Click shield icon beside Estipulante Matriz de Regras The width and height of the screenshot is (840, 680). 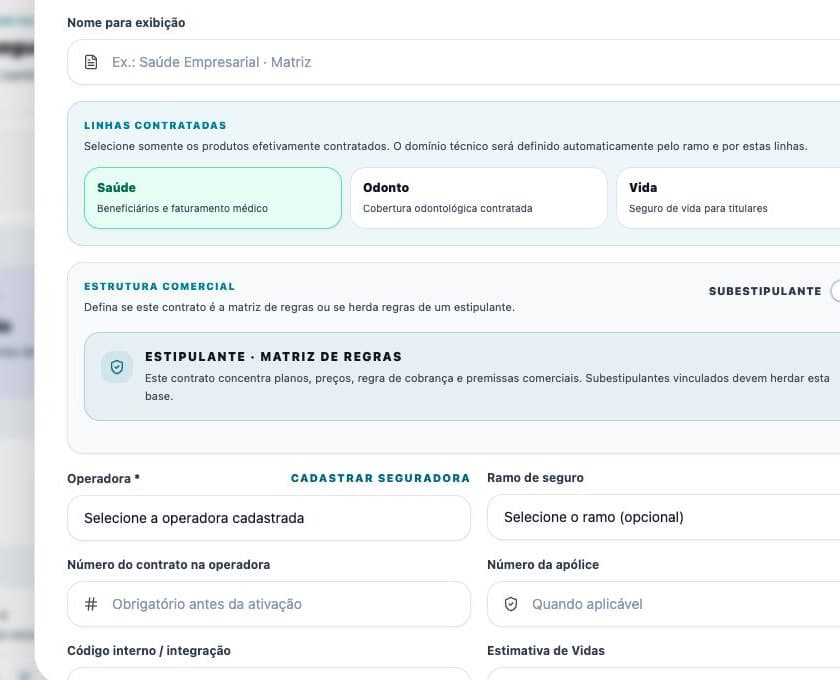click(117, 367)
